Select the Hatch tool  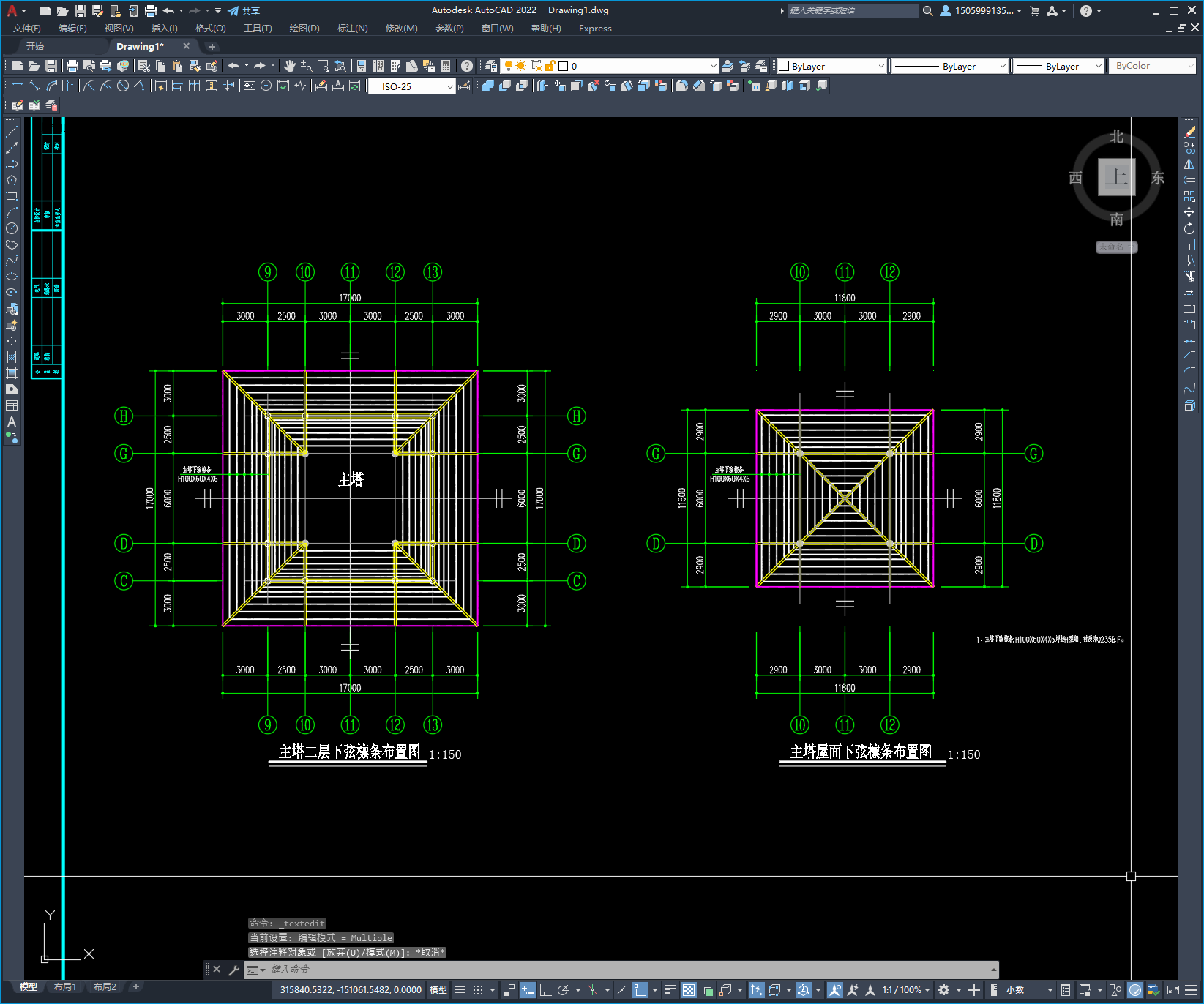(x=12, y=357)
